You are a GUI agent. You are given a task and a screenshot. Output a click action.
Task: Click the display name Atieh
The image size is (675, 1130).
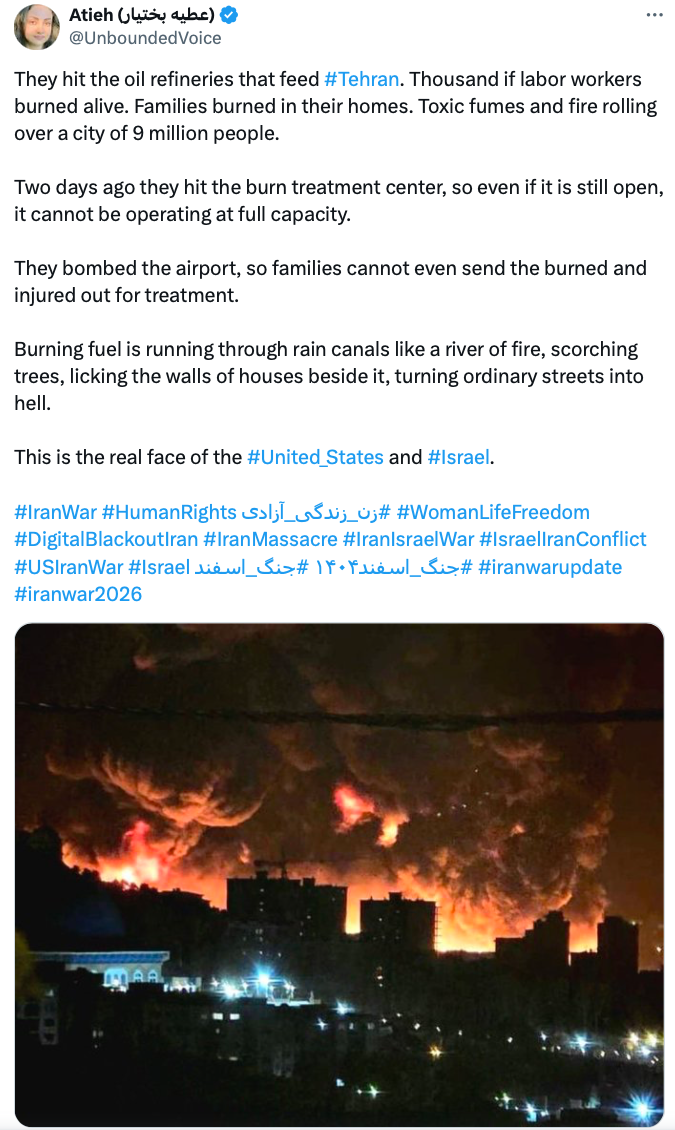(92, 16)
